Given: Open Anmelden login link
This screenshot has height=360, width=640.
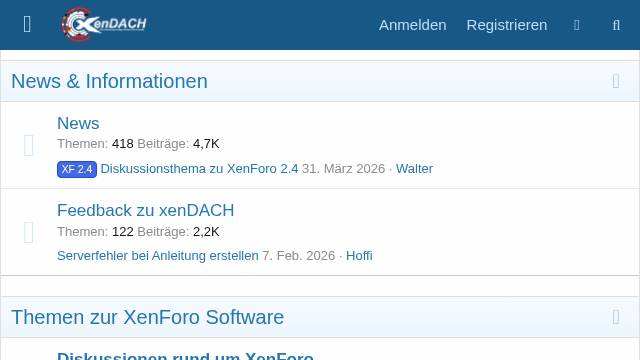Looking at the screenshot, I should tap(412, 25).
